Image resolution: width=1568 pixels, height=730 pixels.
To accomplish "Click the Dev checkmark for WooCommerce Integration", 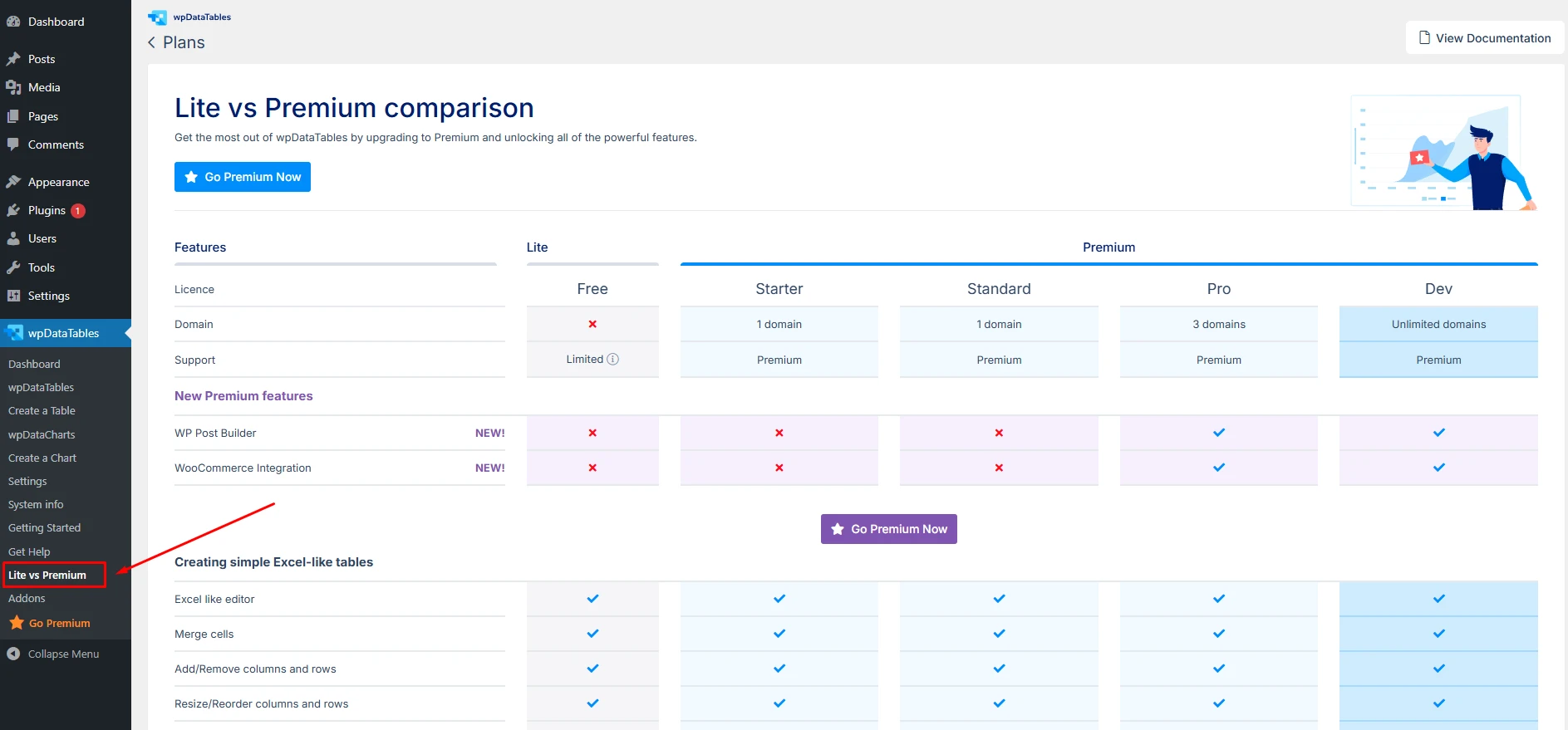I will click(x=1439, y=468).
